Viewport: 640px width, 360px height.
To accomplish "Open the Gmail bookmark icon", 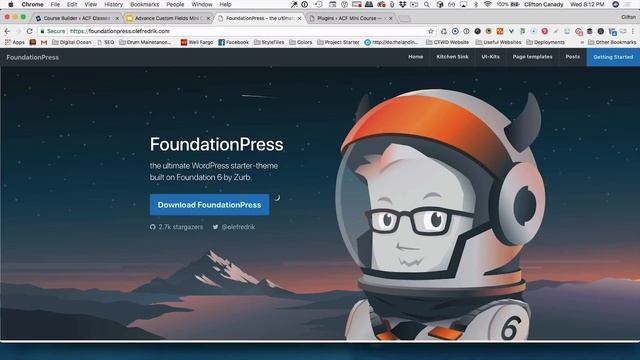I will pyautogui.click(x=44, y=42).
